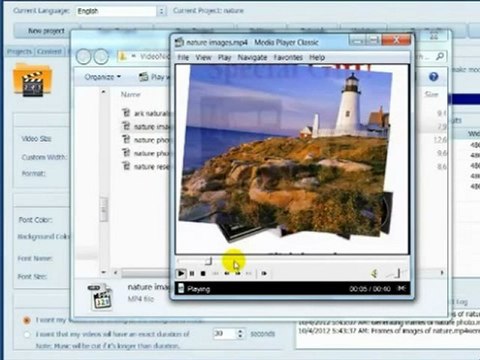Click the Explorer address bar folder icon
Screen dimensions: 480x360
tap(123, 57)
